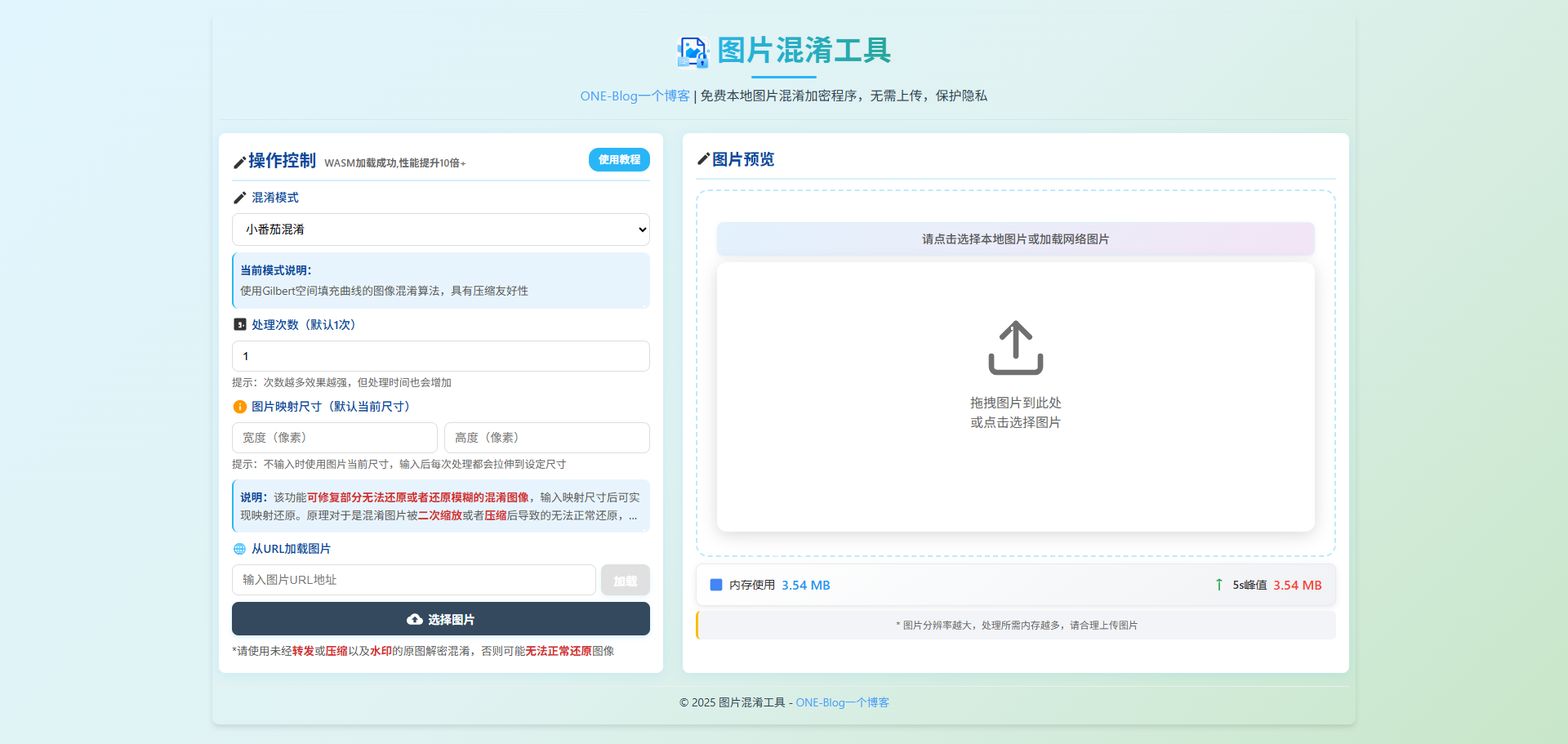
Task: Click the 宽度（像素）input field
Action: click(x=334, y=438)
